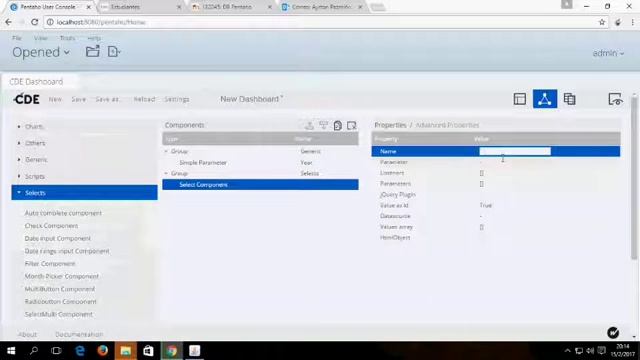Reload the page with the browser refresh icon
Image resolution: width=640 pixels, height=360 pixels.
coord(34,22)
